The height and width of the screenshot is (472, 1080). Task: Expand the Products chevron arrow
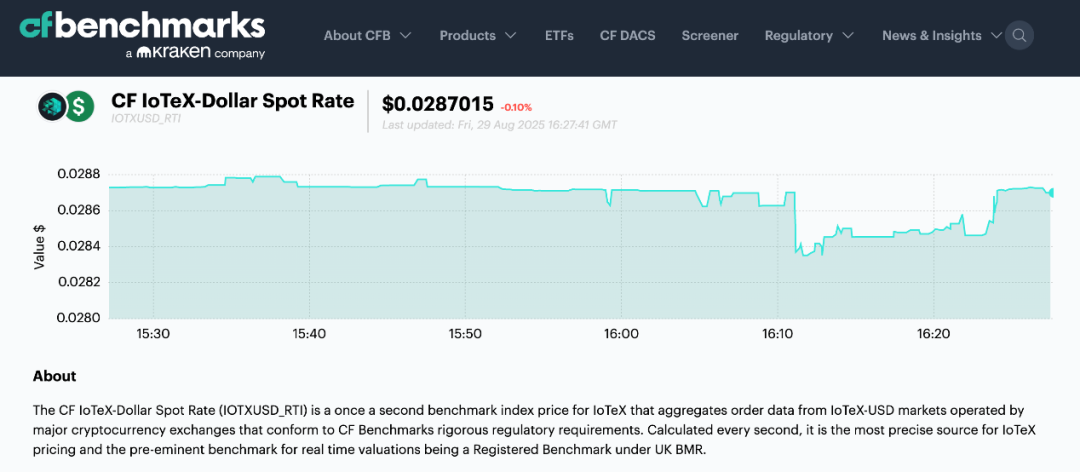[510, 36]
